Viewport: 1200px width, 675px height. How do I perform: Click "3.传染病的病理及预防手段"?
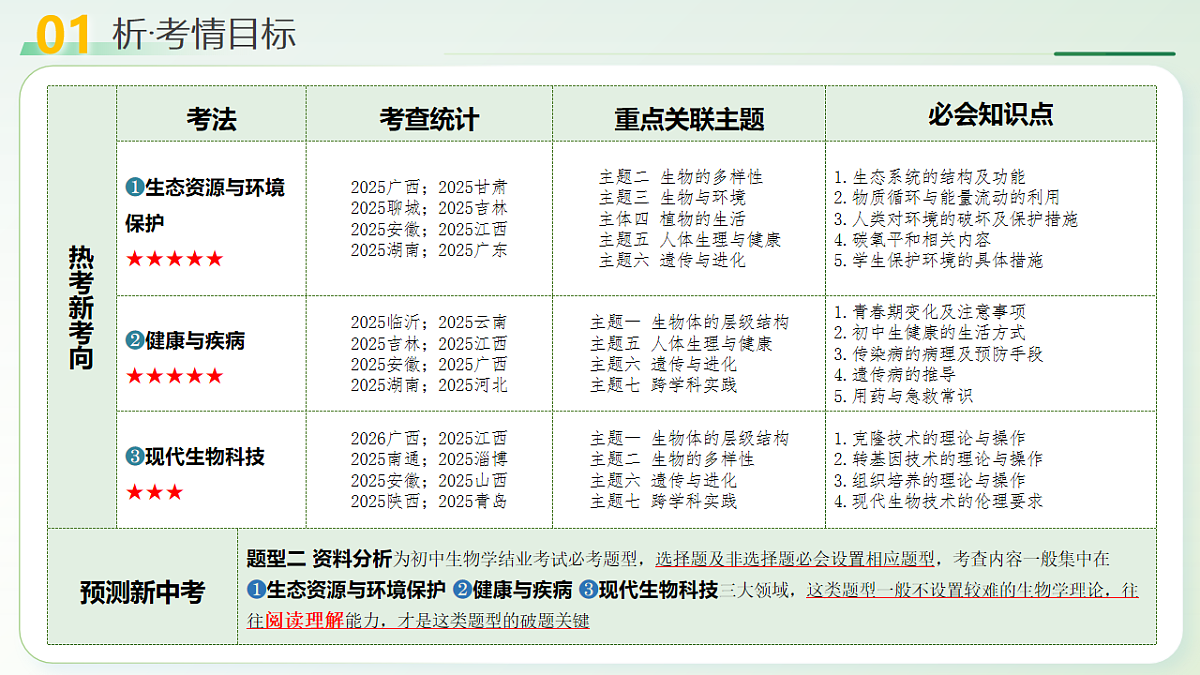coord(939,354)
